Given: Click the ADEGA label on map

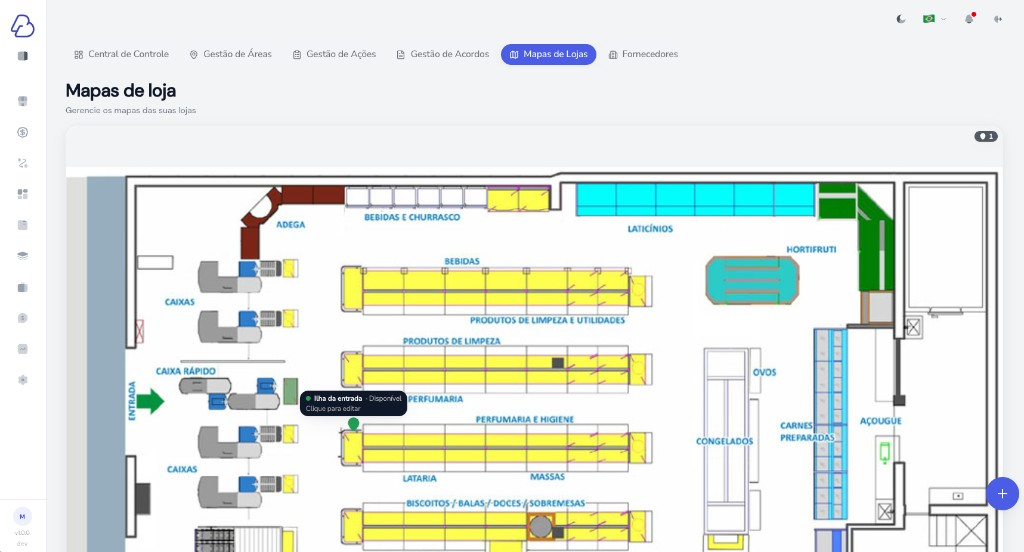Looking at the screenshot, I should [x=291, y=225].
